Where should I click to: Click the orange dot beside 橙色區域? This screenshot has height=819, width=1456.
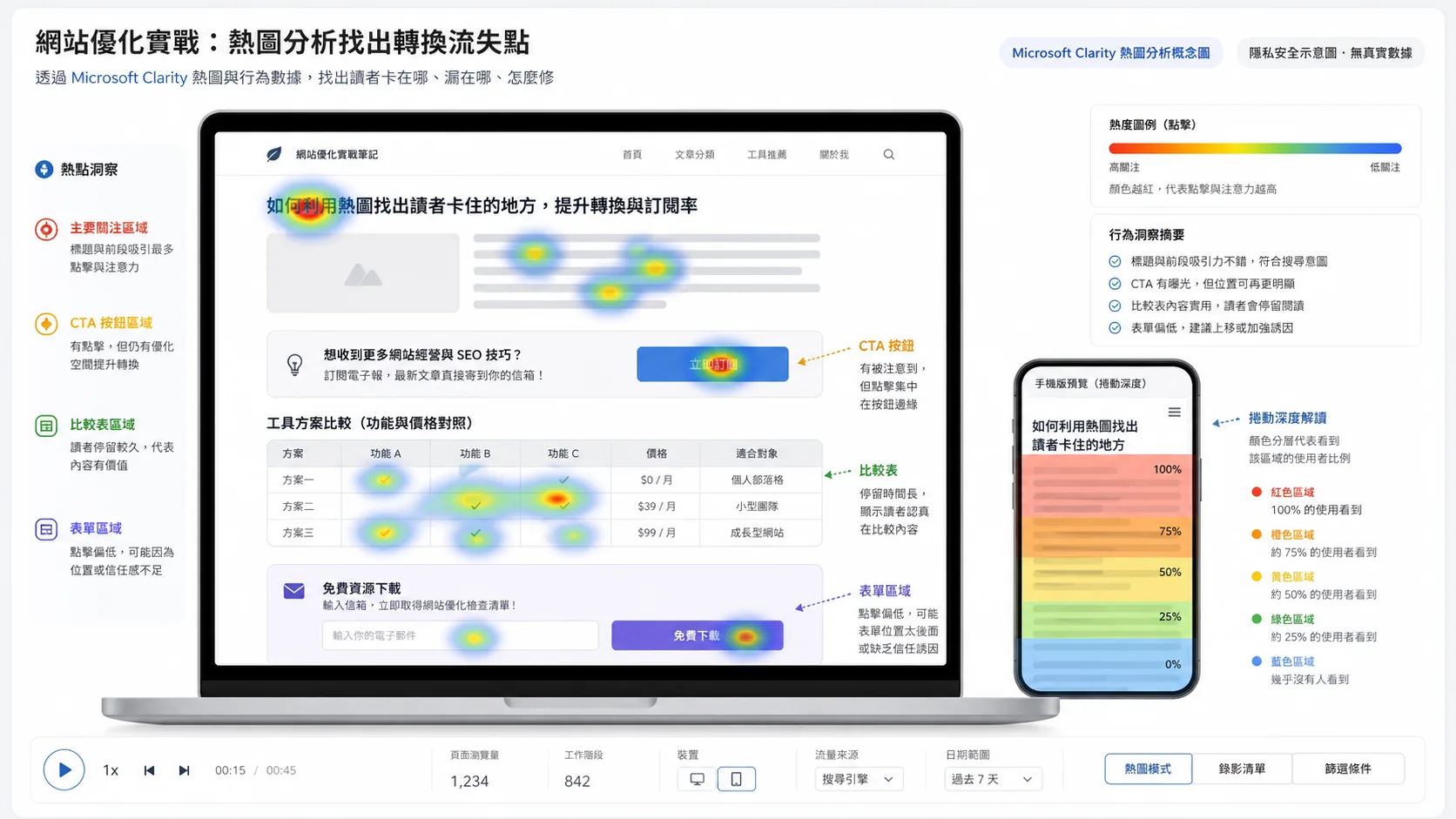1257,534
